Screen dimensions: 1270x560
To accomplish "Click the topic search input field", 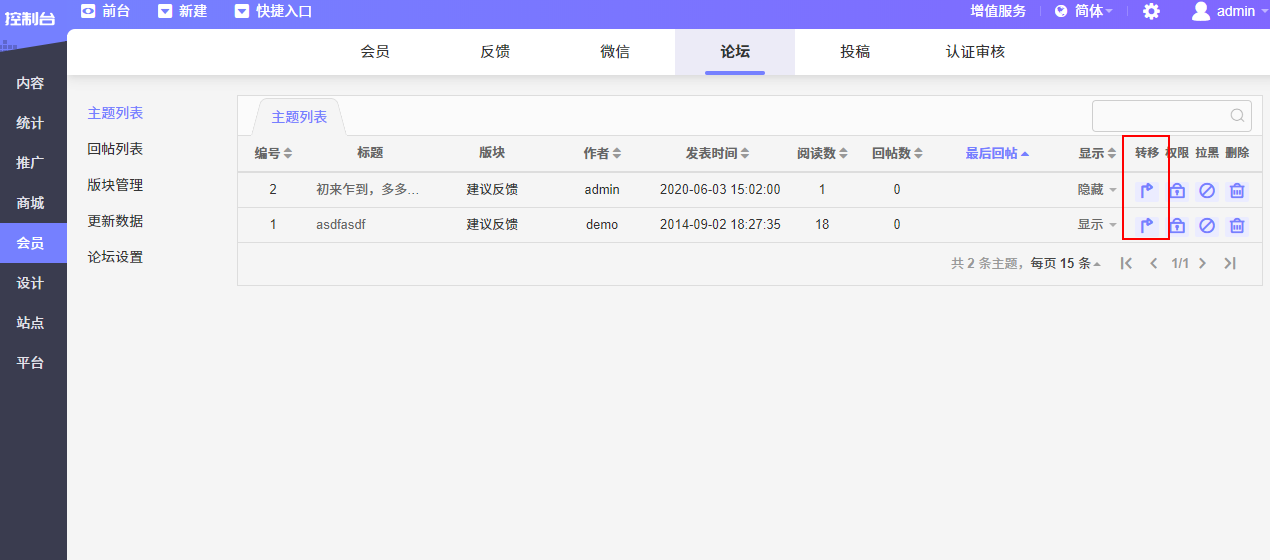I will point(1160,115).
